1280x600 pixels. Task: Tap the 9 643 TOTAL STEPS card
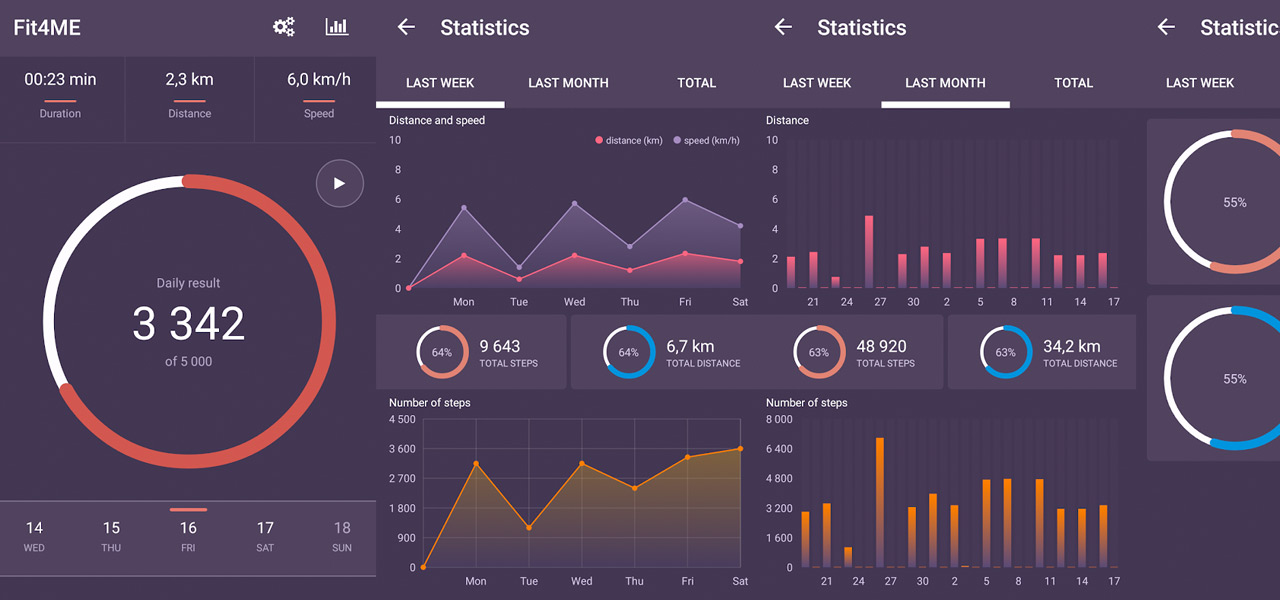click(470, 352)
